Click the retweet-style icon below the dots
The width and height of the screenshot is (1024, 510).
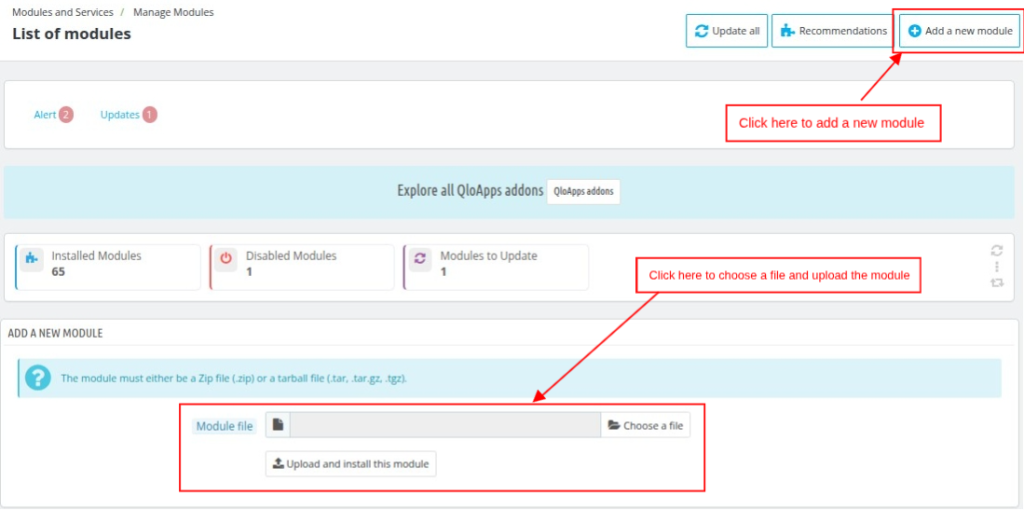coord(997,283)
